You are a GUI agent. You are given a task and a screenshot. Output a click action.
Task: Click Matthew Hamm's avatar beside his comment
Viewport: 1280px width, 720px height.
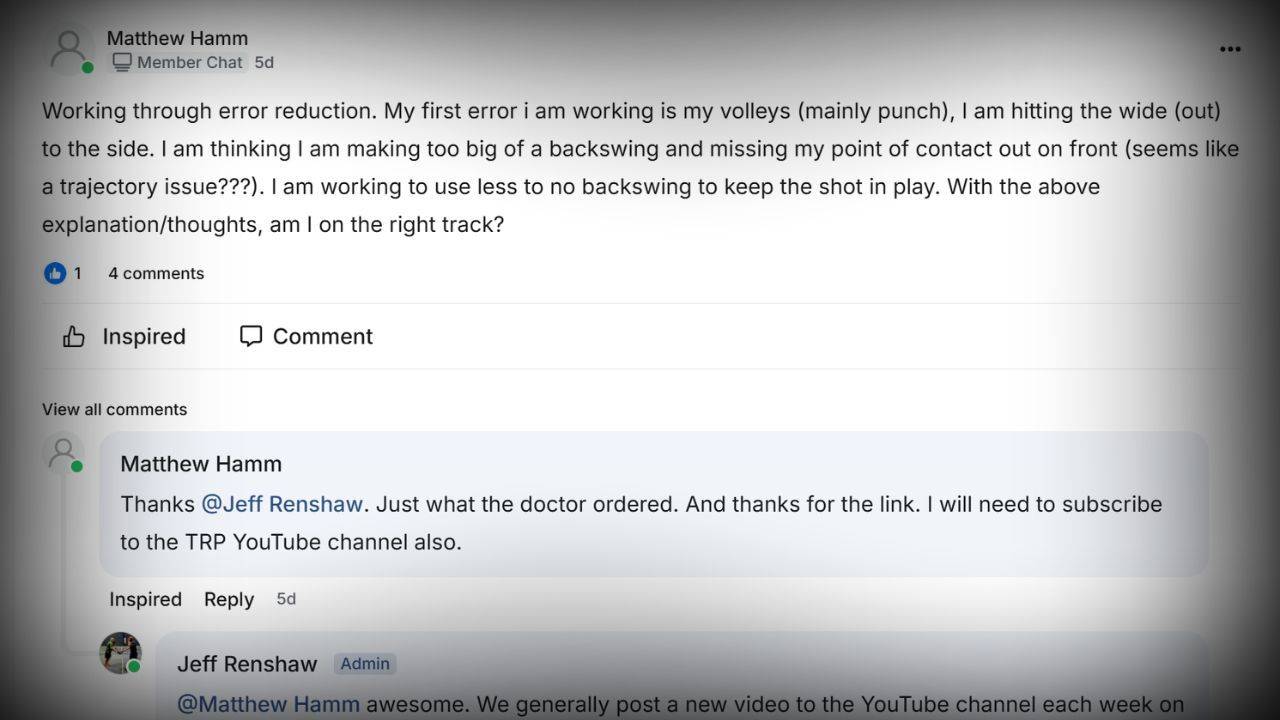coord(63,453)
